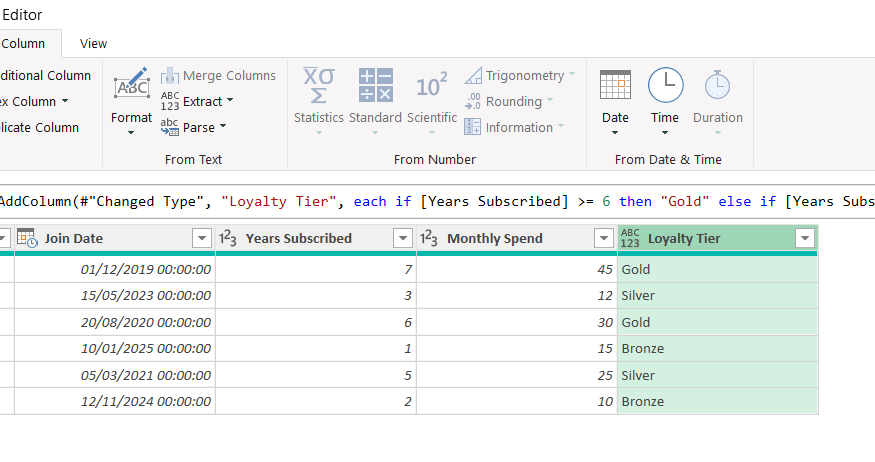Click the Rounding decimal icon
The height and width of the screenshot is (462, 875).
tap(473, 102)
